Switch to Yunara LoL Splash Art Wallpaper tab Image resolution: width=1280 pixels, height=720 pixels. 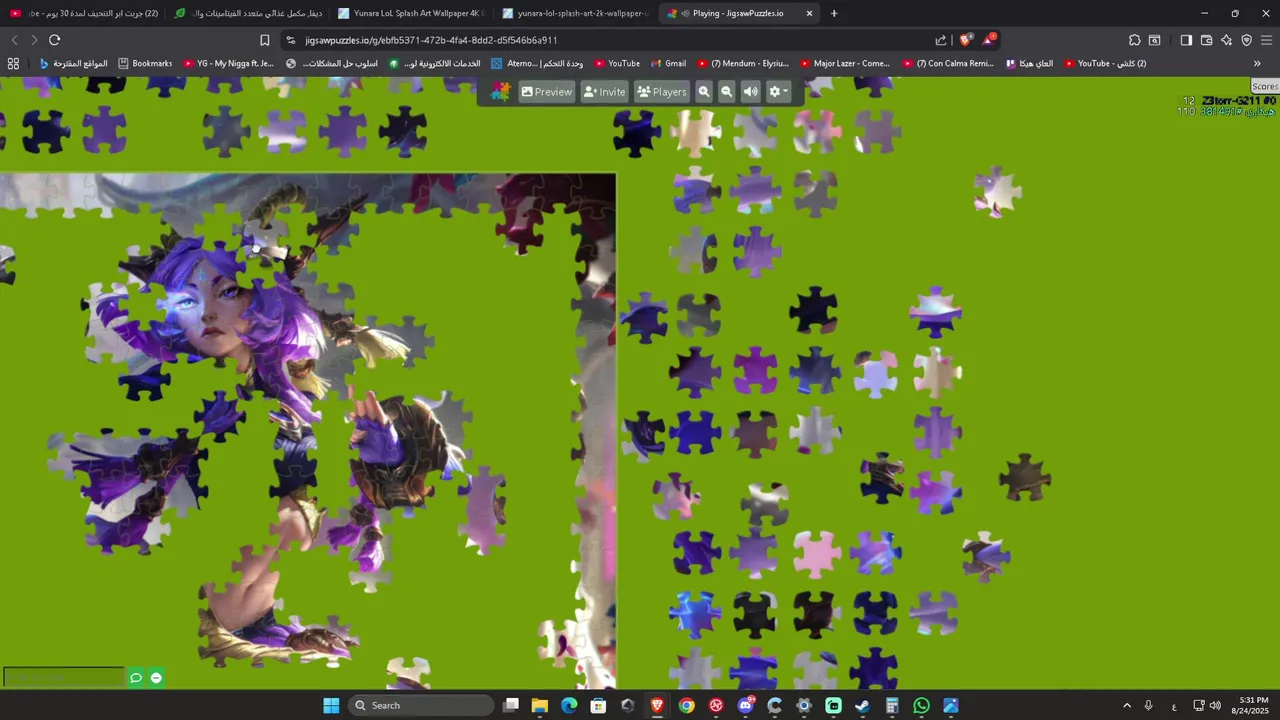coord(410,13)
